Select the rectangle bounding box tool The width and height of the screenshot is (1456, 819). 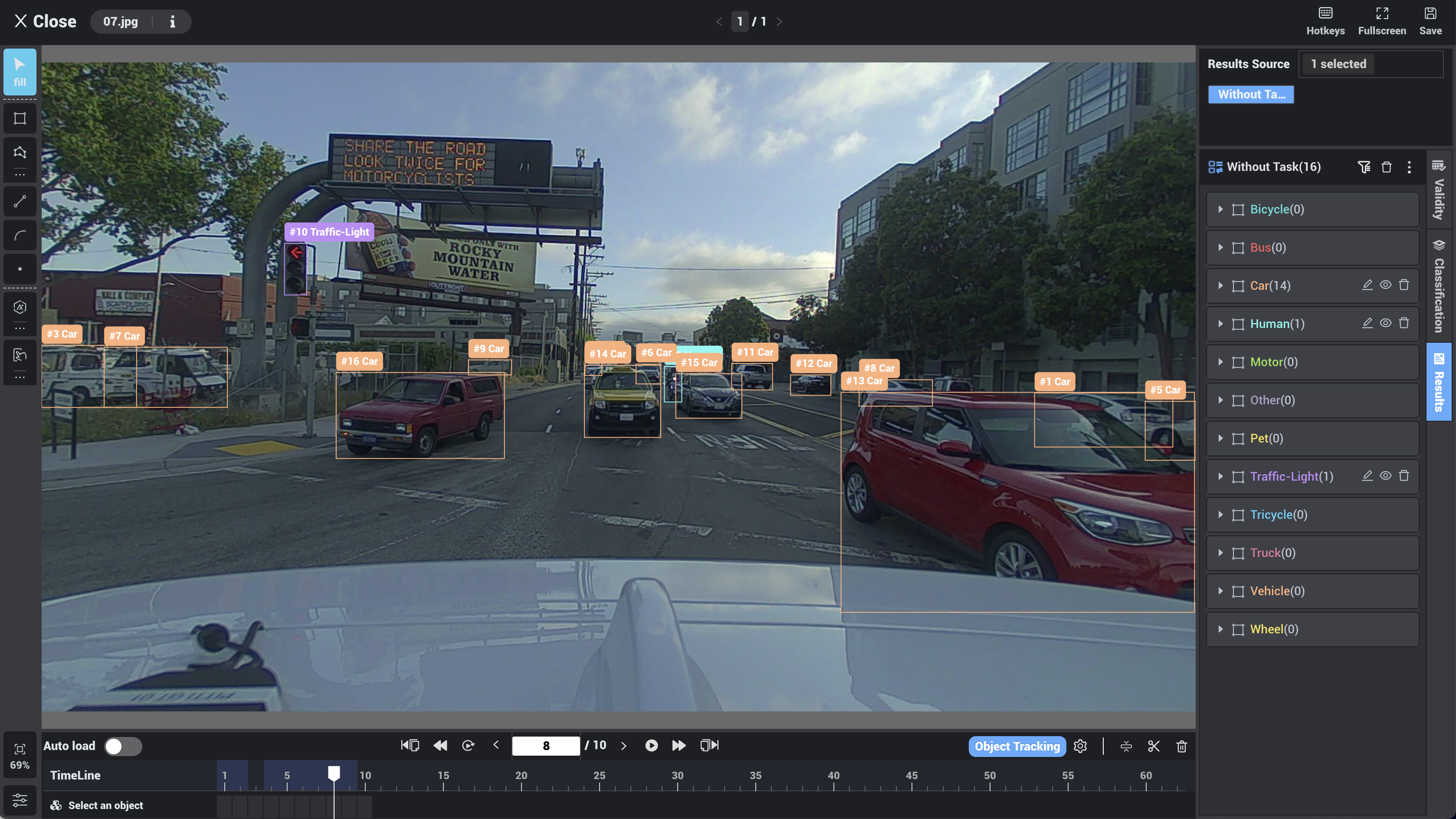click(x=20, y=119)
